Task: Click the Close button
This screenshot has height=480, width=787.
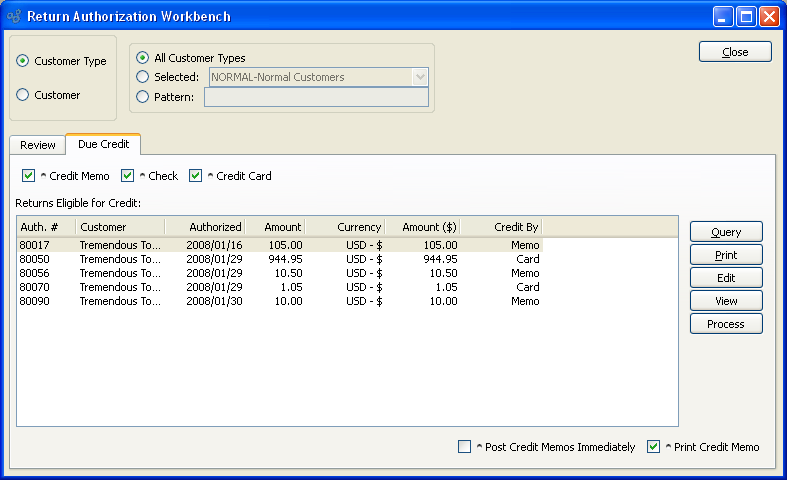Action: click(x=735, y=52)
